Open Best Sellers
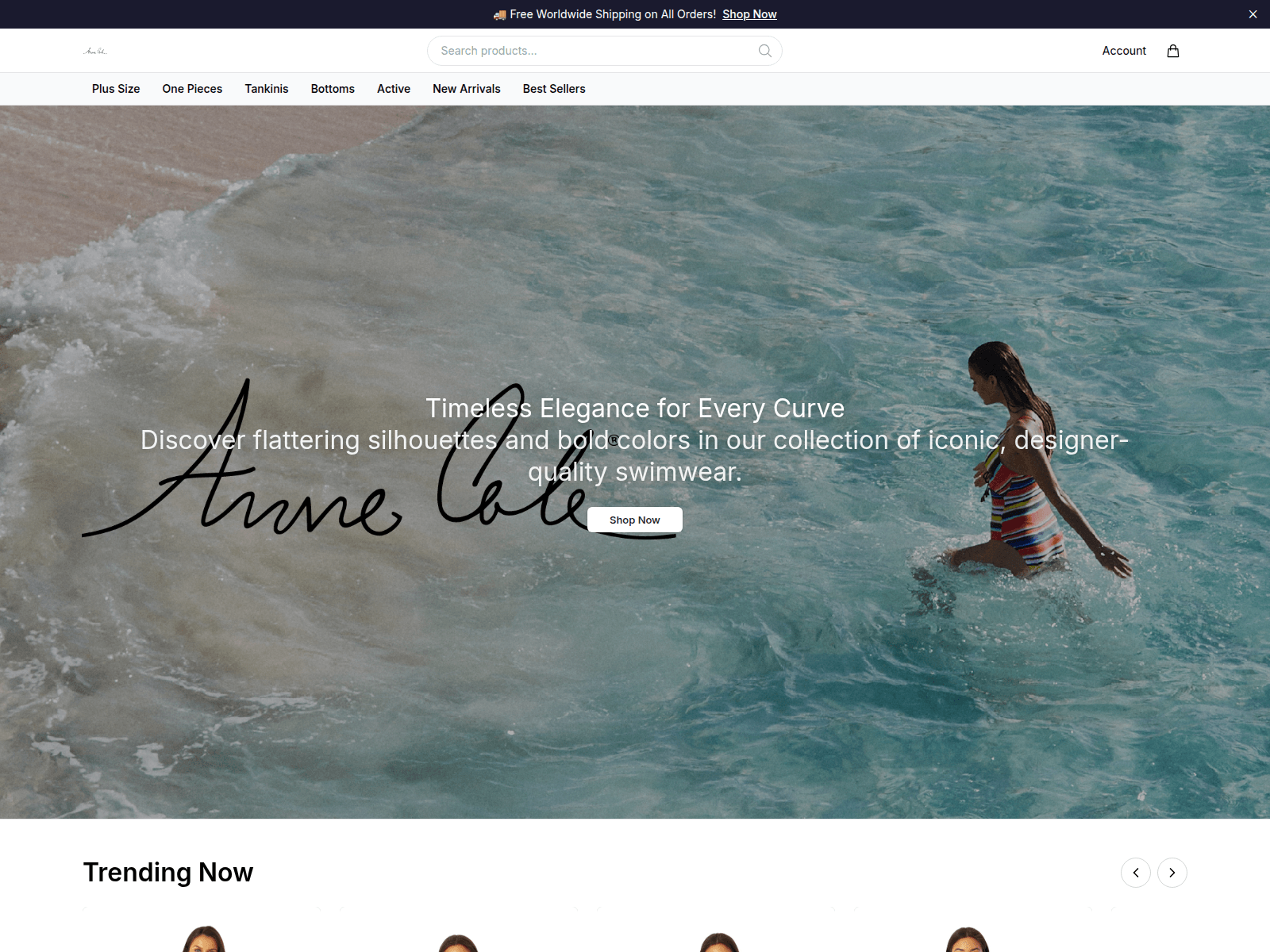Image resolution: width=1270 pixels, height=952 pixels. click(x=554, y=89)
